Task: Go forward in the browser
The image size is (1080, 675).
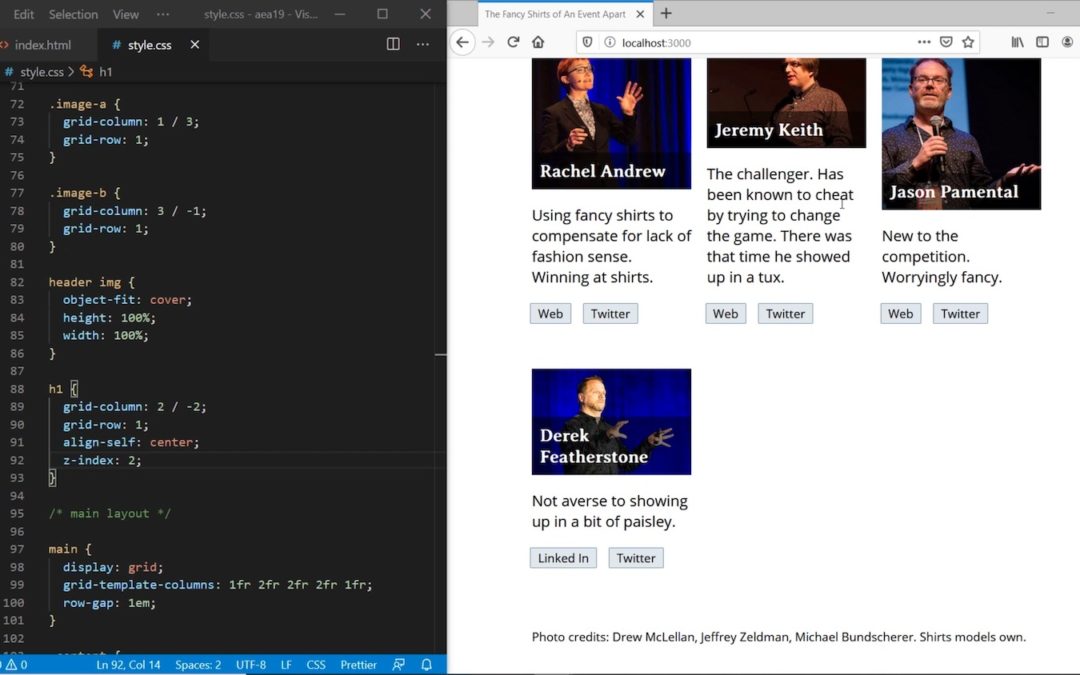Action: [488, 42]
